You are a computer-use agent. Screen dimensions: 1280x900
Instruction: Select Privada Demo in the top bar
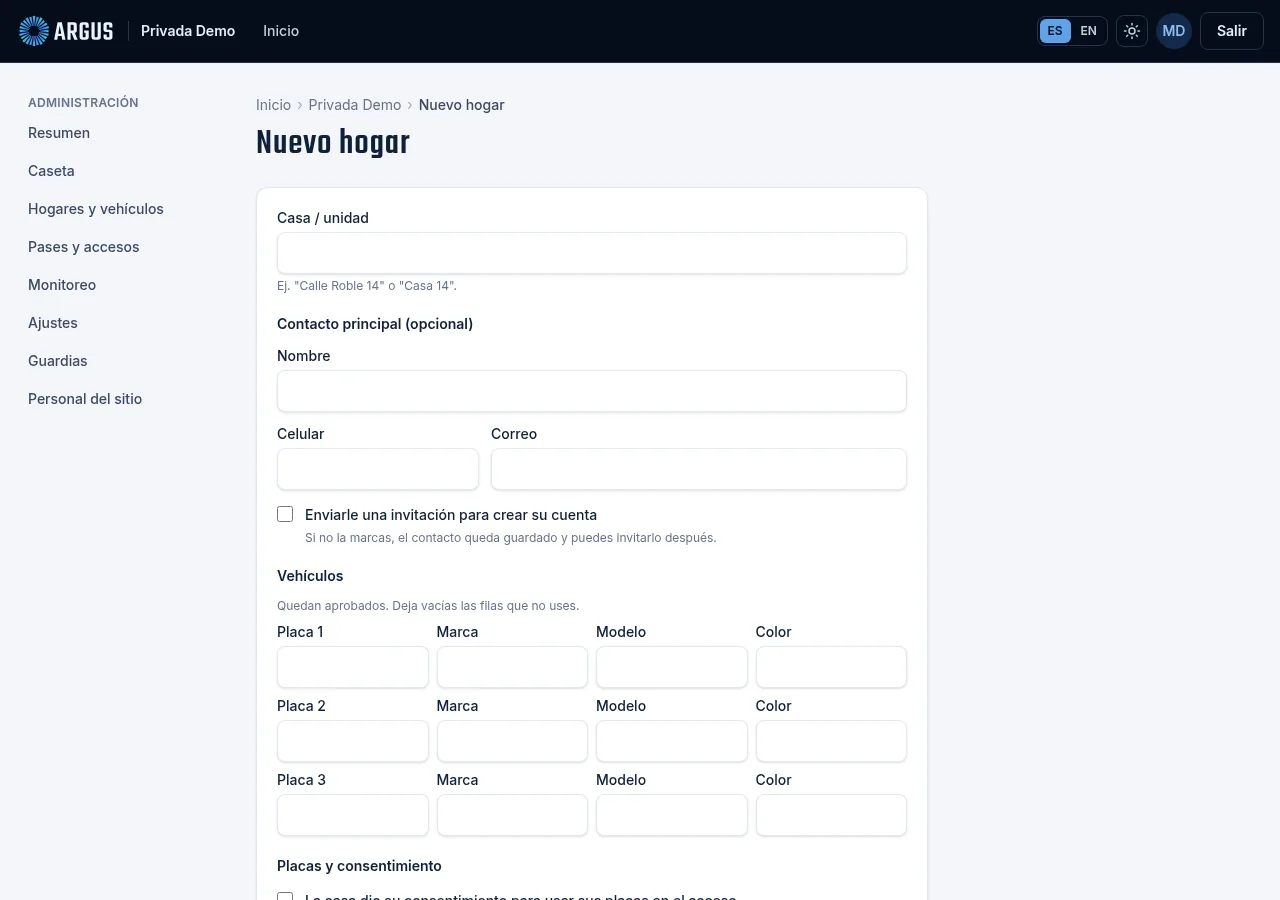(x=188, y=31)
